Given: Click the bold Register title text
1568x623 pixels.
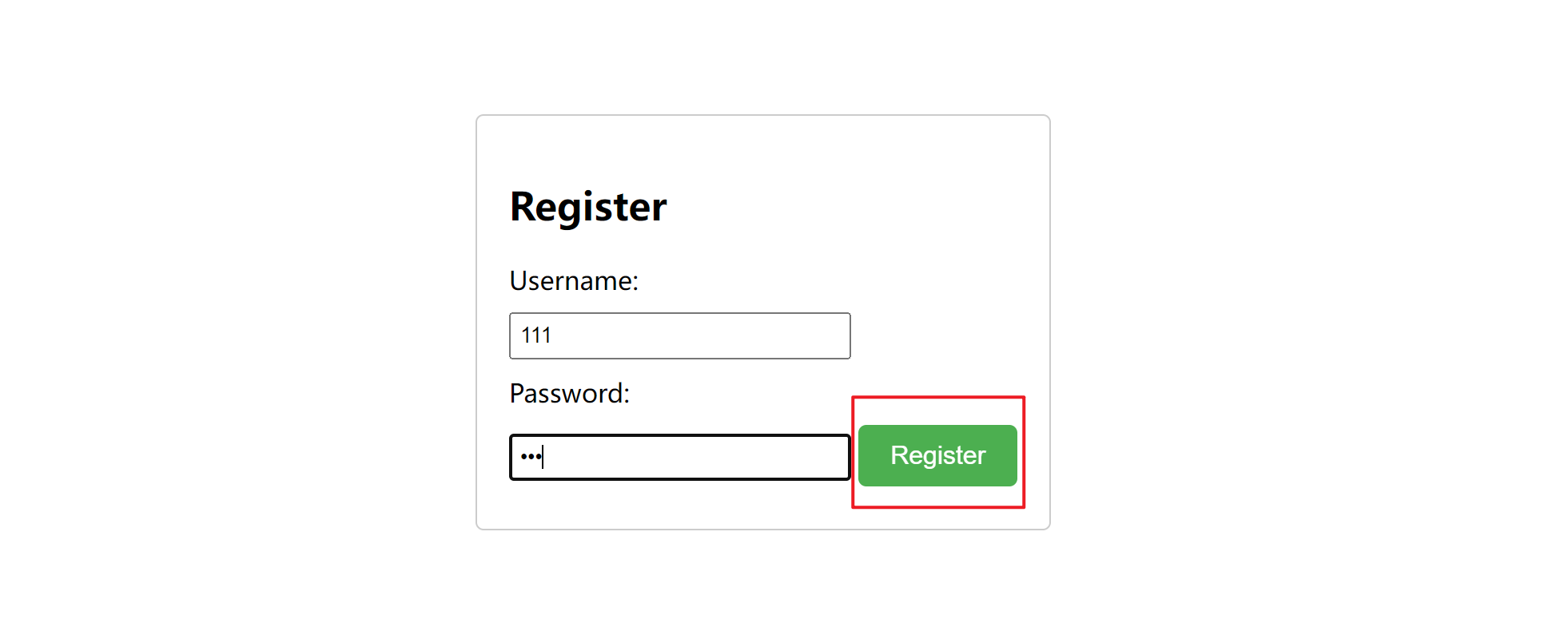Looking at the screenshot, I should pyautogui.click(x=587, y=206).
